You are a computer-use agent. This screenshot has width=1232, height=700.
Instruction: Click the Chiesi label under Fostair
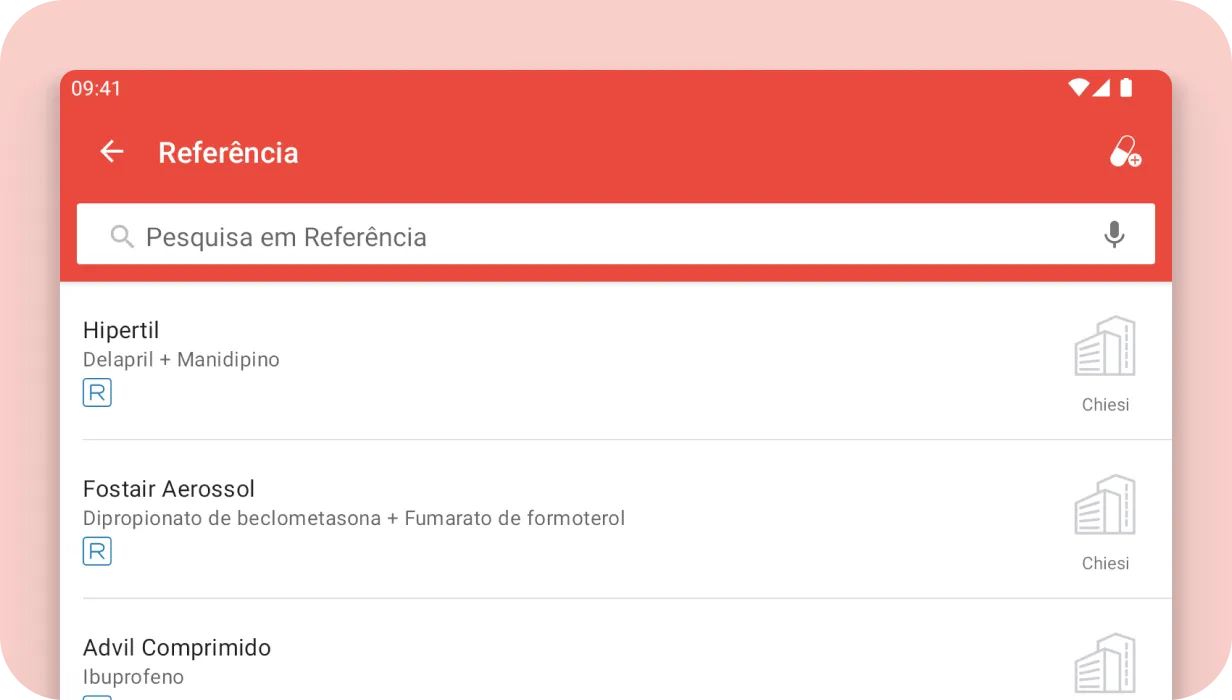[1105, 564]
